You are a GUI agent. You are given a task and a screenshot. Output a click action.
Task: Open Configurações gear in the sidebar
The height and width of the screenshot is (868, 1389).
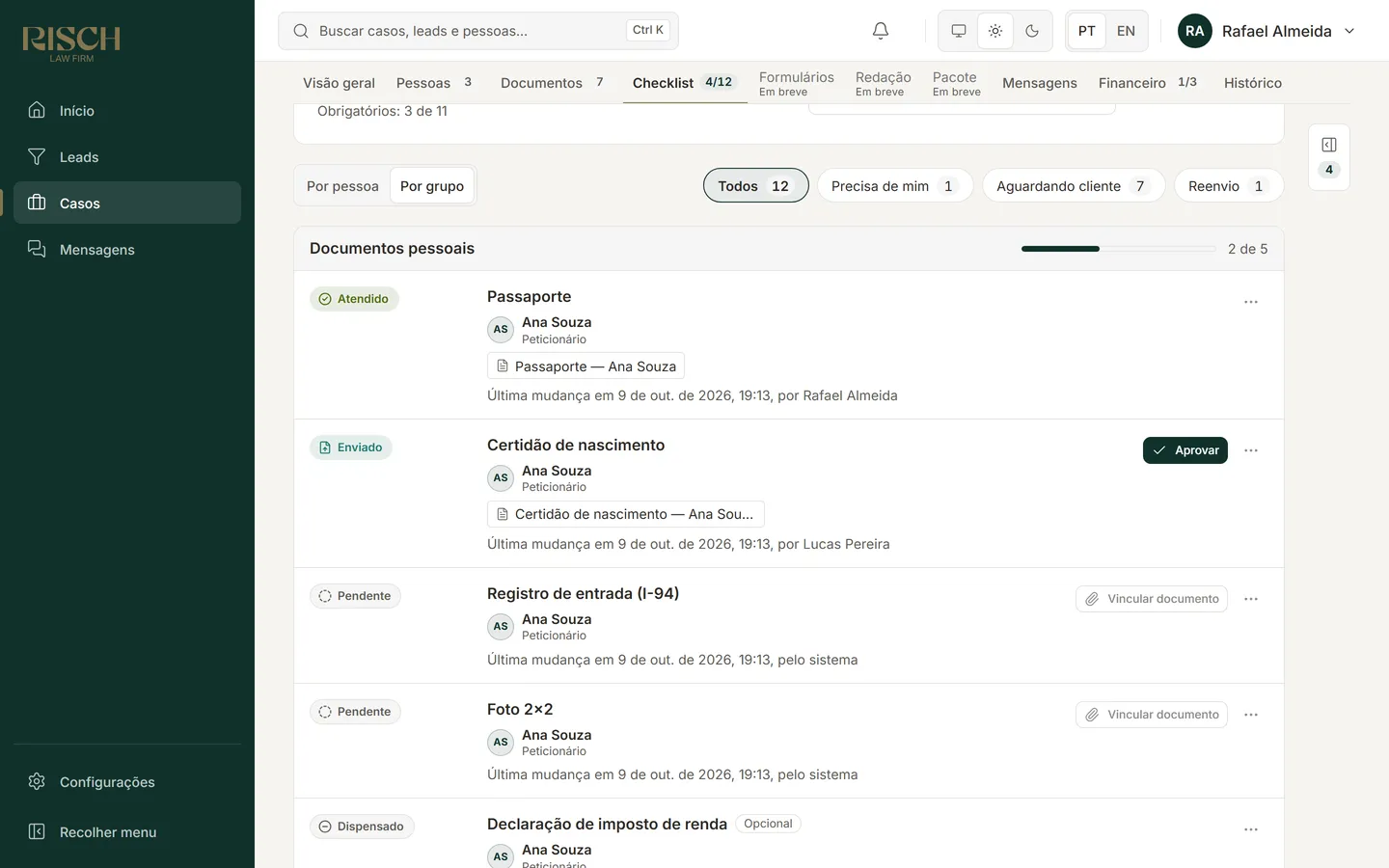pos(127,782)
